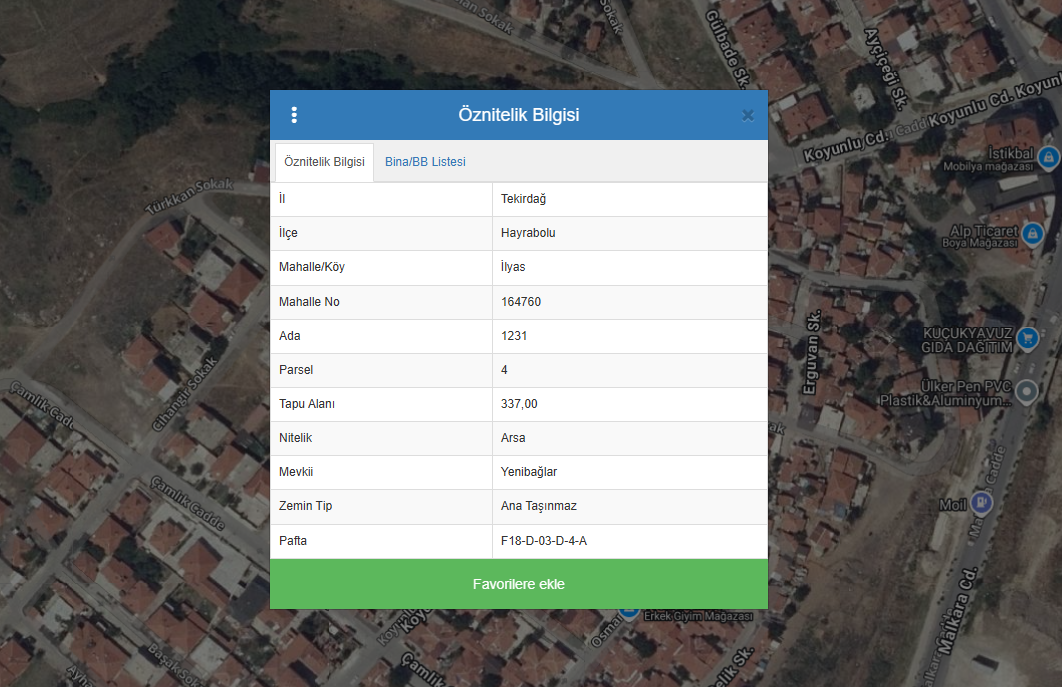Click the İstikbal Mobilya mağazası map marker

[1048, 157]
